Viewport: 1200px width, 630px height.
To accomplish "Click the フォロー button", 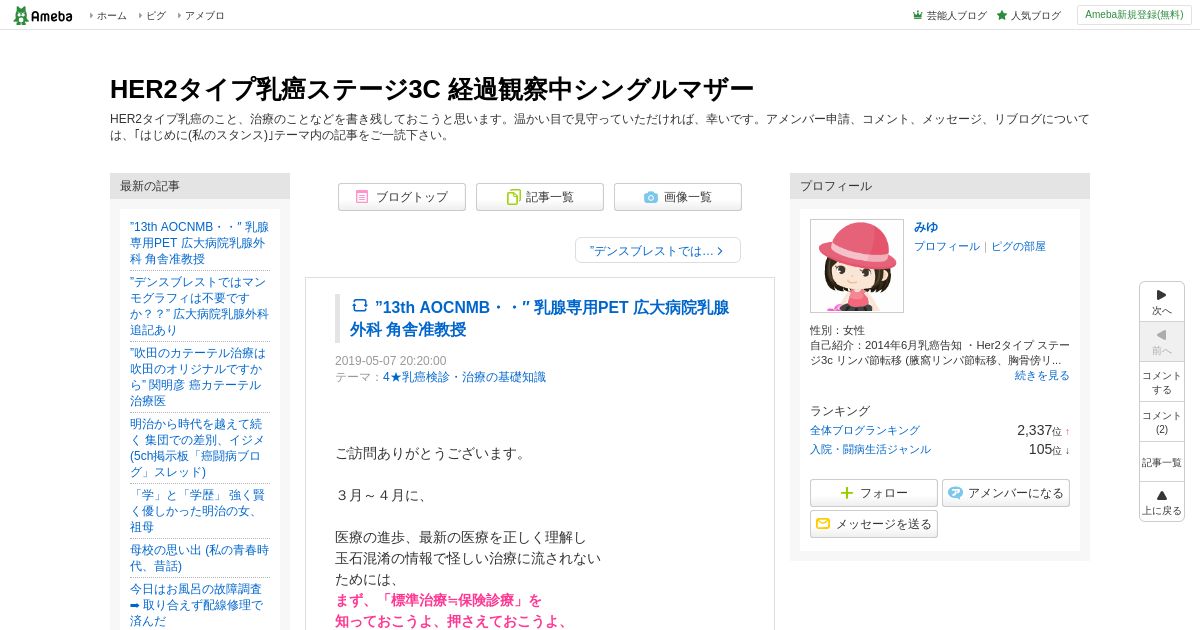I will click(874, 493).
